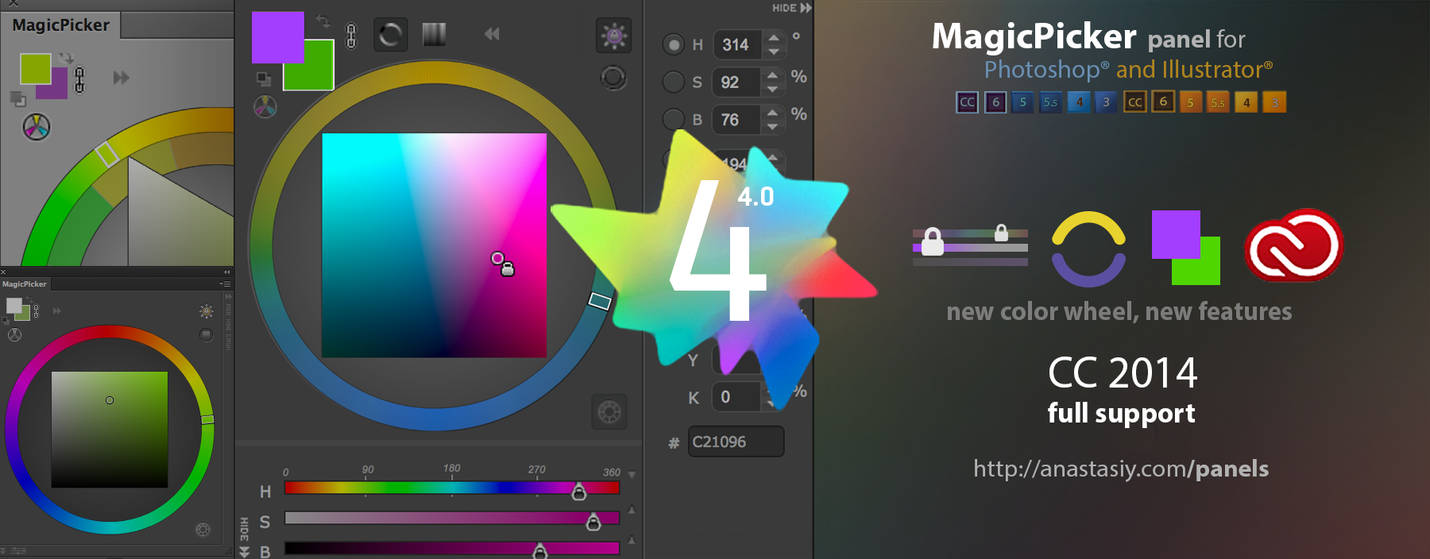
Task: Reset default colors icon in light panel
Action: 17,98
